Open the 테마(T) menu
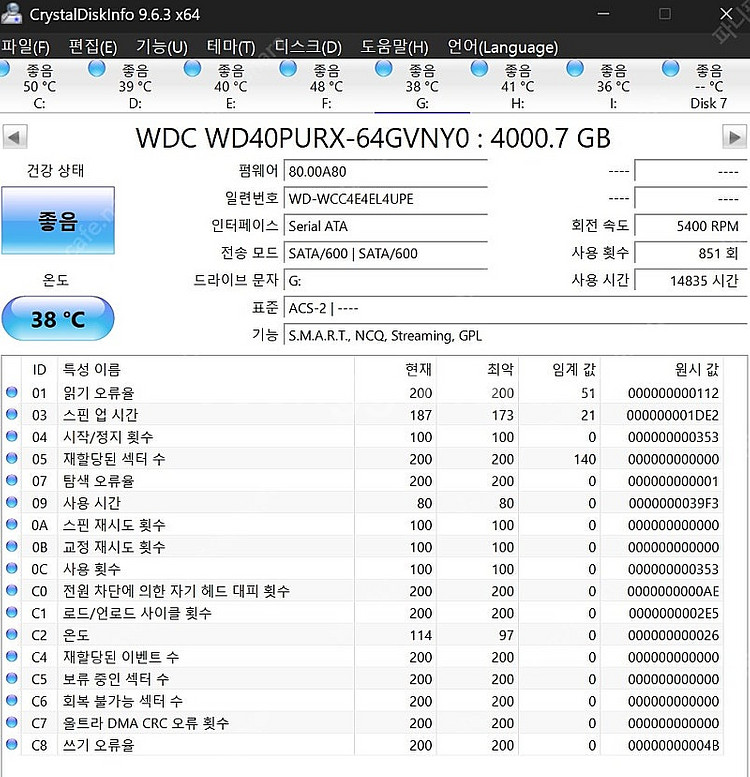The image size is (750, 777). click(231, 47)
